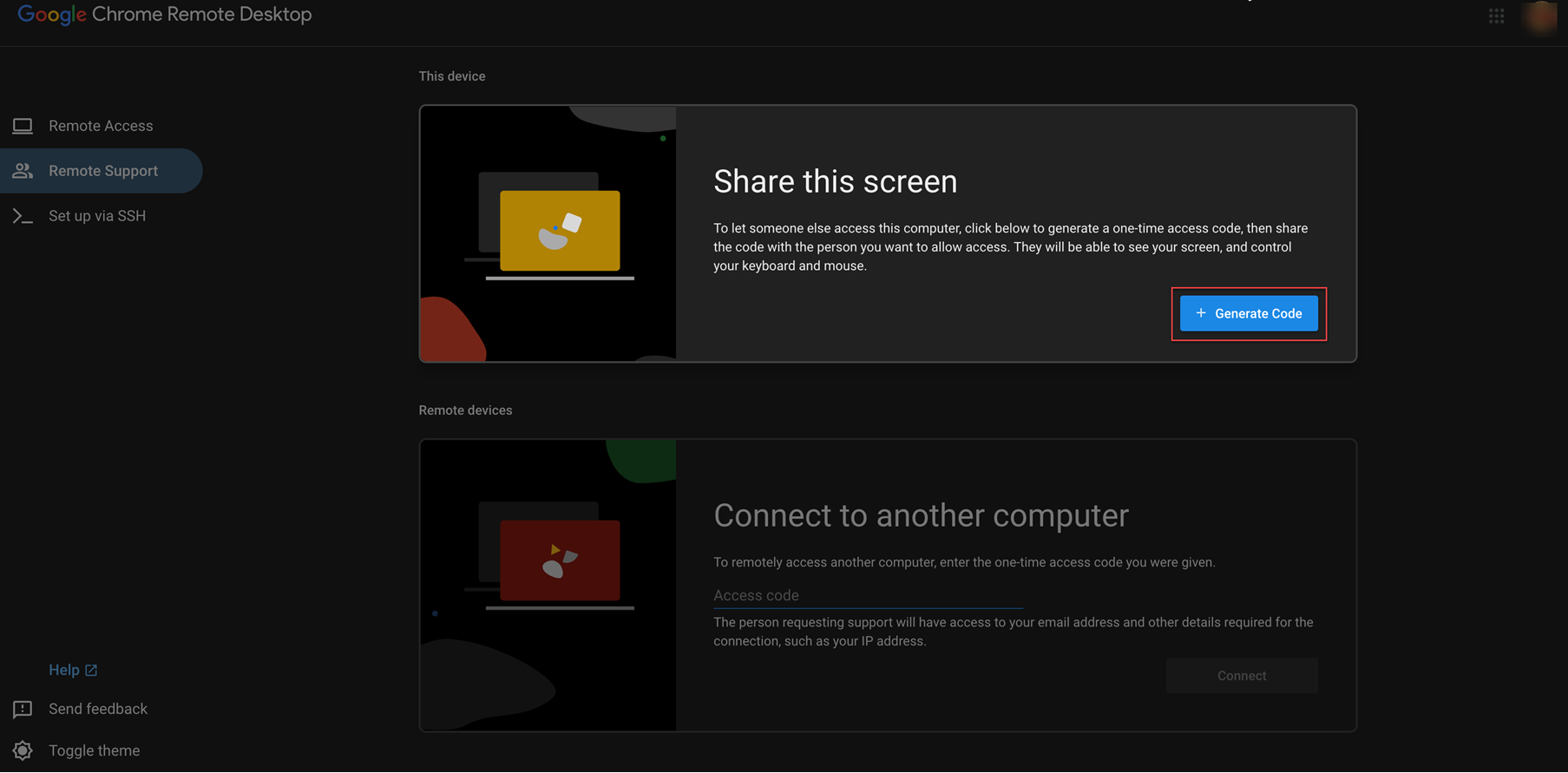Click the 'Remote devices' section label

[x=465, y=410]
